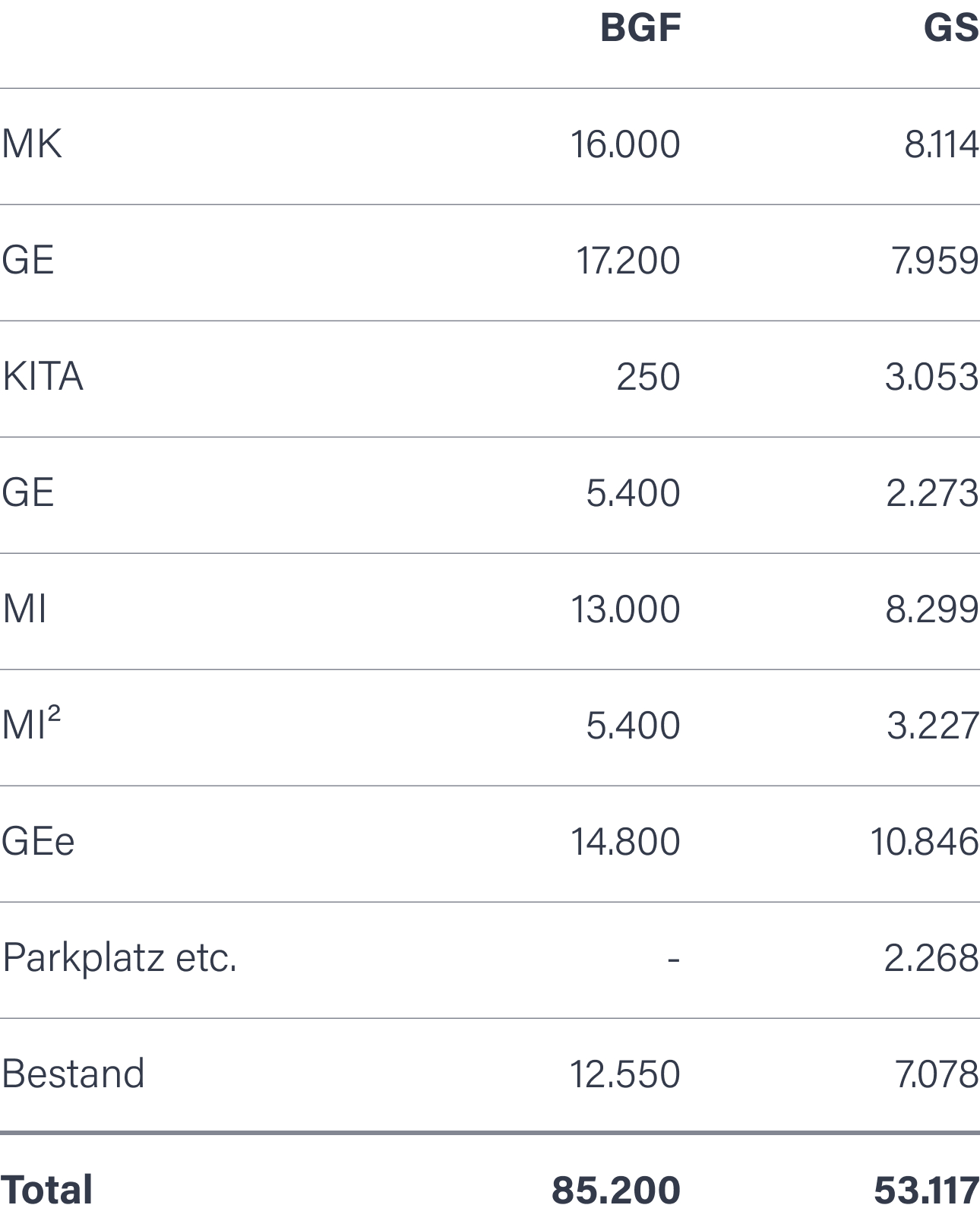Click KITA BGF value 250
The width and height of the screenshot is (980, 1224).
pyautogui.click(x=648, y=376)
